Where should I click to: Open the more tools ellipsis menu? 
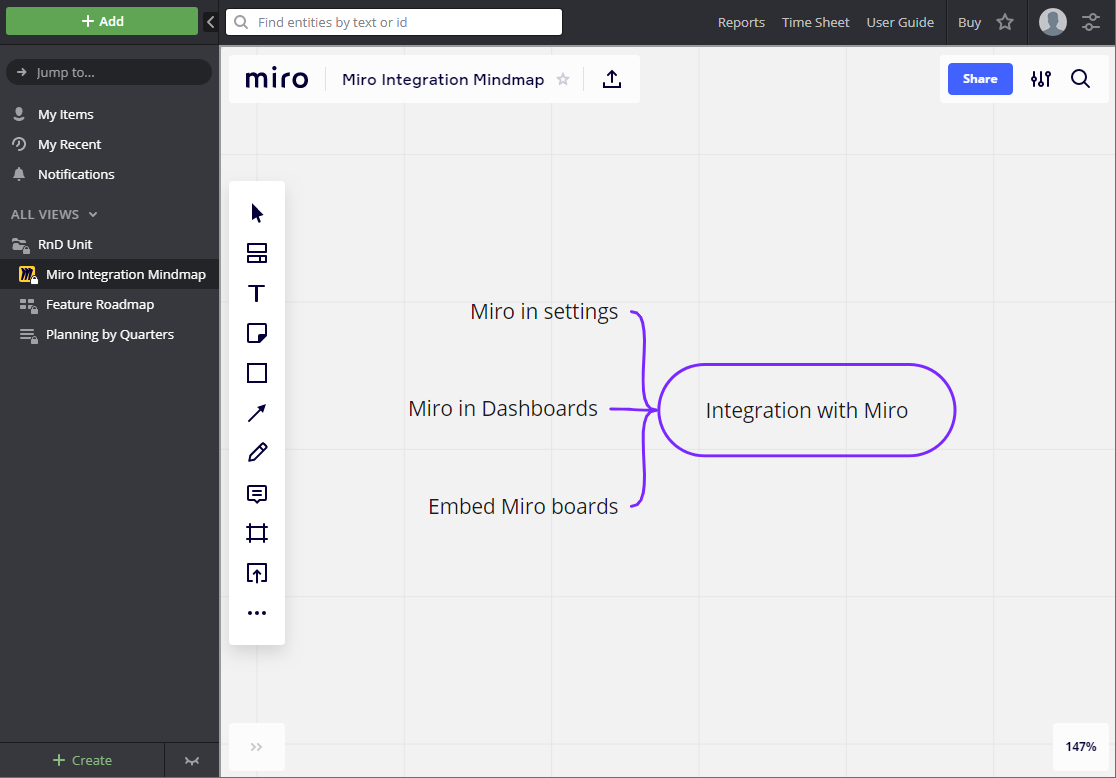coord(257,613)
